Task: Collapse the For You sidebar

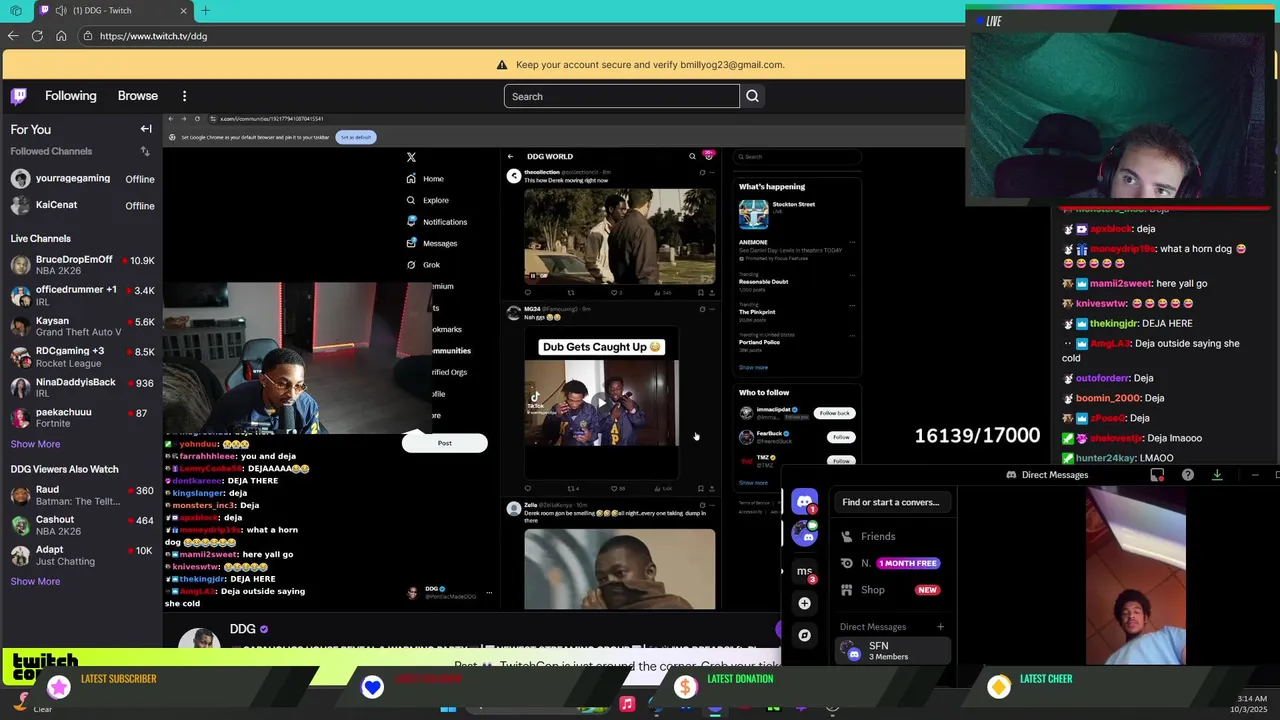Action: click(x=146, y=129)
